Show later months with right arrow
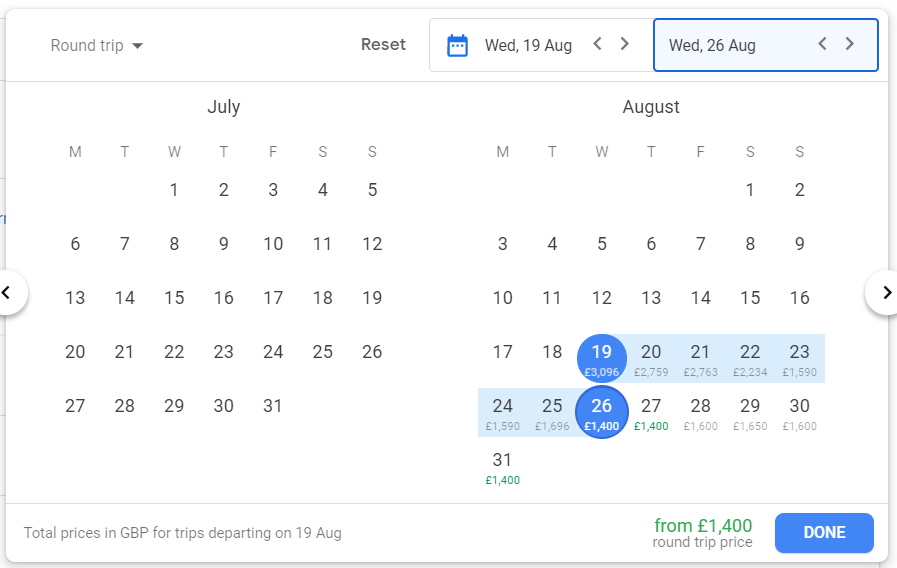 point(884,293)
